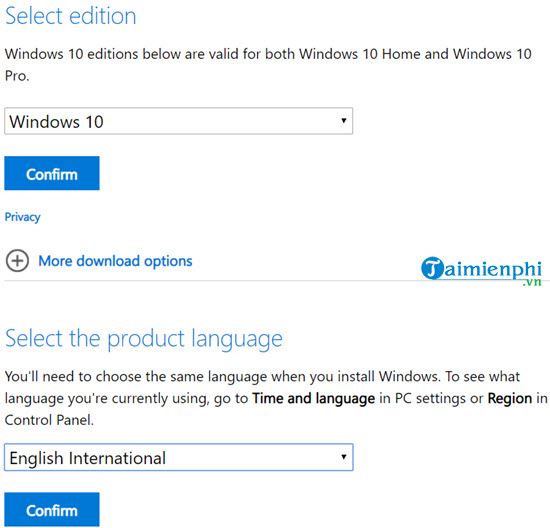Click the bold Time and language text
The image size is (550, 528).
[314, 399]
